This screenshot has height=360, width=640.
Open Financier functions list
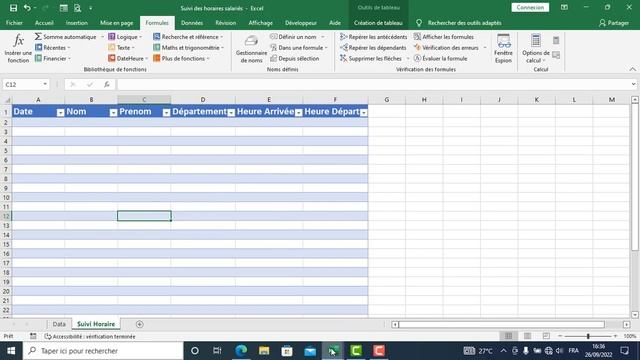[53, 58]
